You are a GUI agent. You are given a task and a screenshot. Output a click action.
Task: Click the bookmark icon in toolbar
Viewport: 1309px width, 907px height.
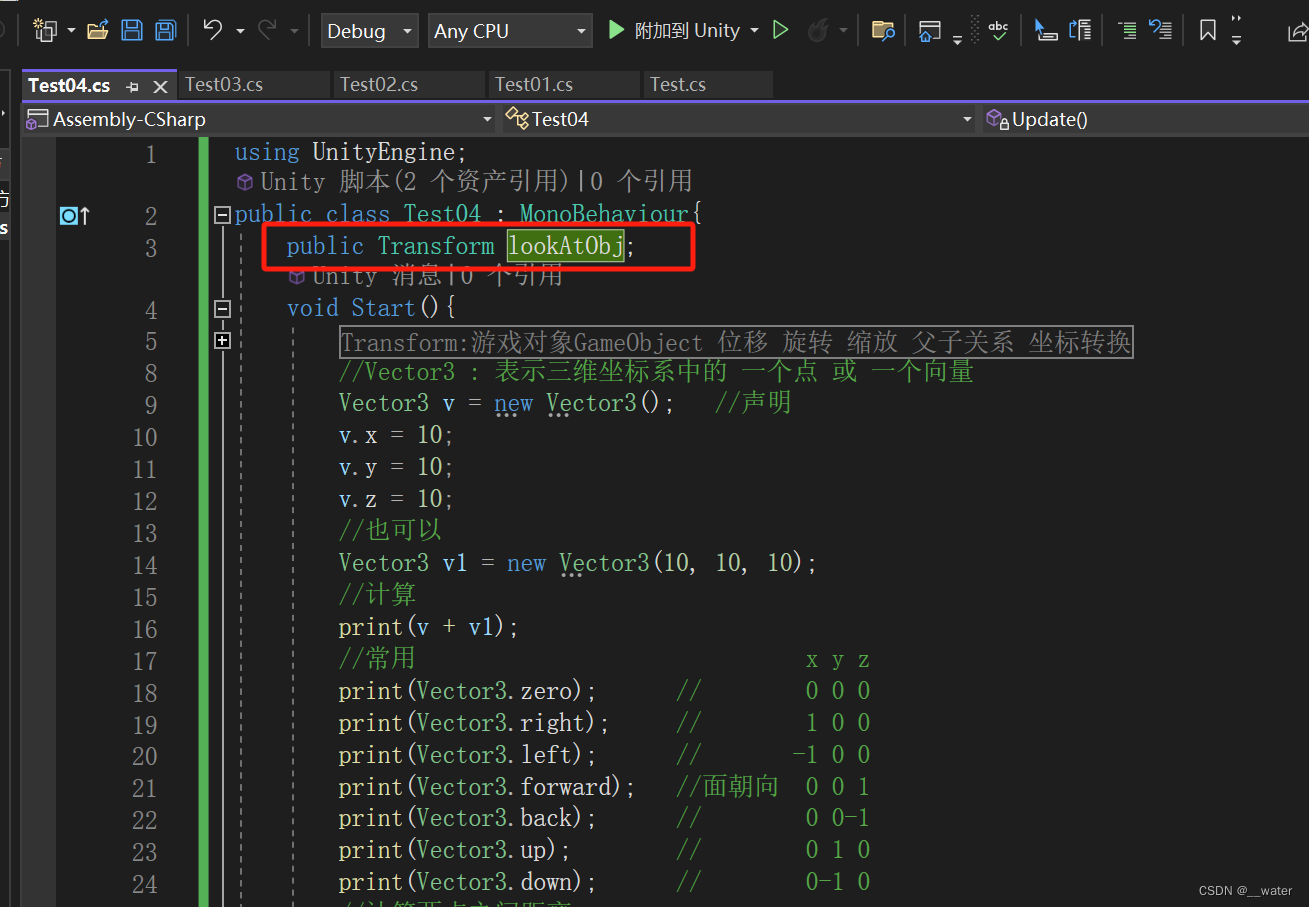tap(1208, 31)
